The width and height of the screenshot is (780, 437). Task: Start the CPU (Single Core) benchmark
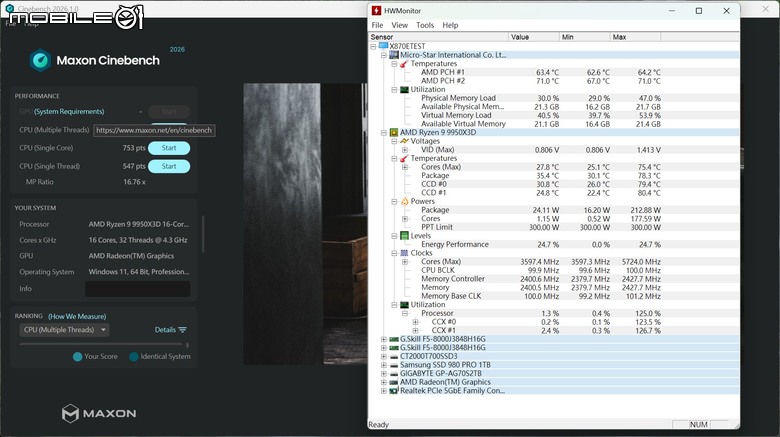tap(169, 148)
